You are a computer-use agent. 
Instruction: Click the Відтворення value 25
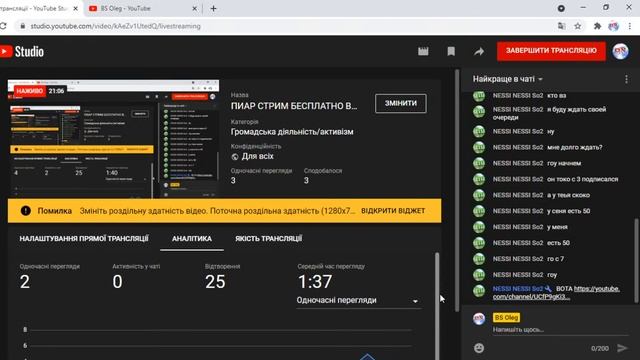[x=215, y=282]
